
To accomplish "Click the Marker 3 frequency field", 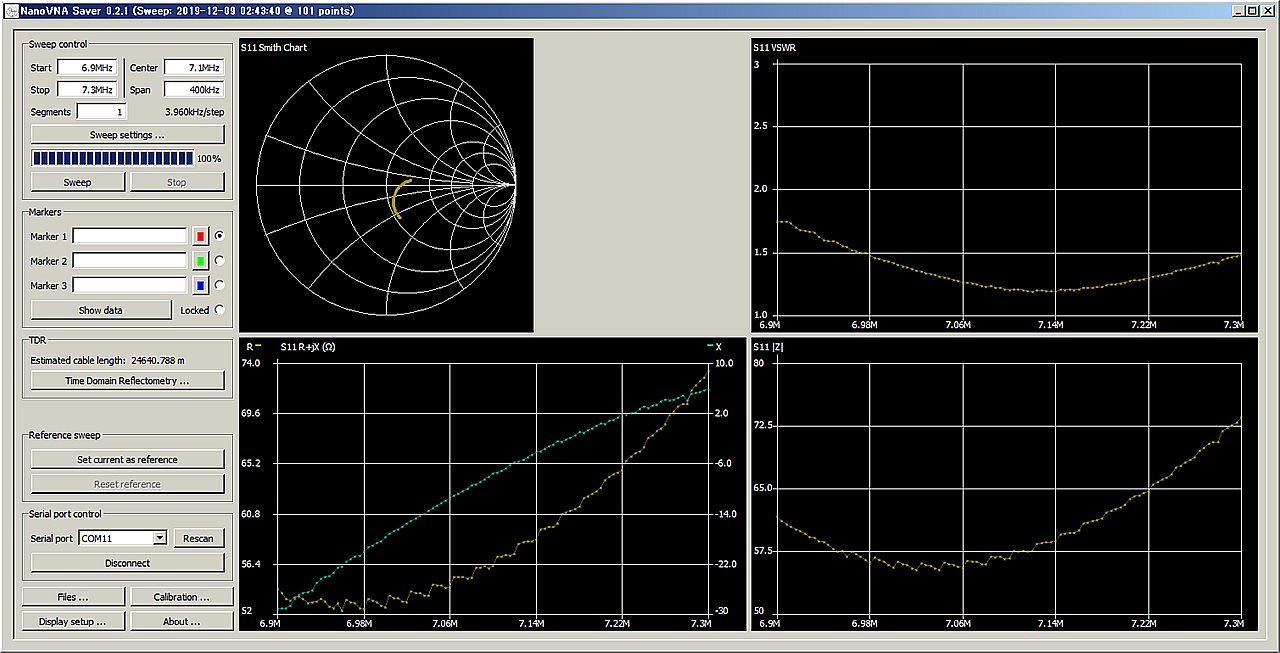I will (130, 286).
